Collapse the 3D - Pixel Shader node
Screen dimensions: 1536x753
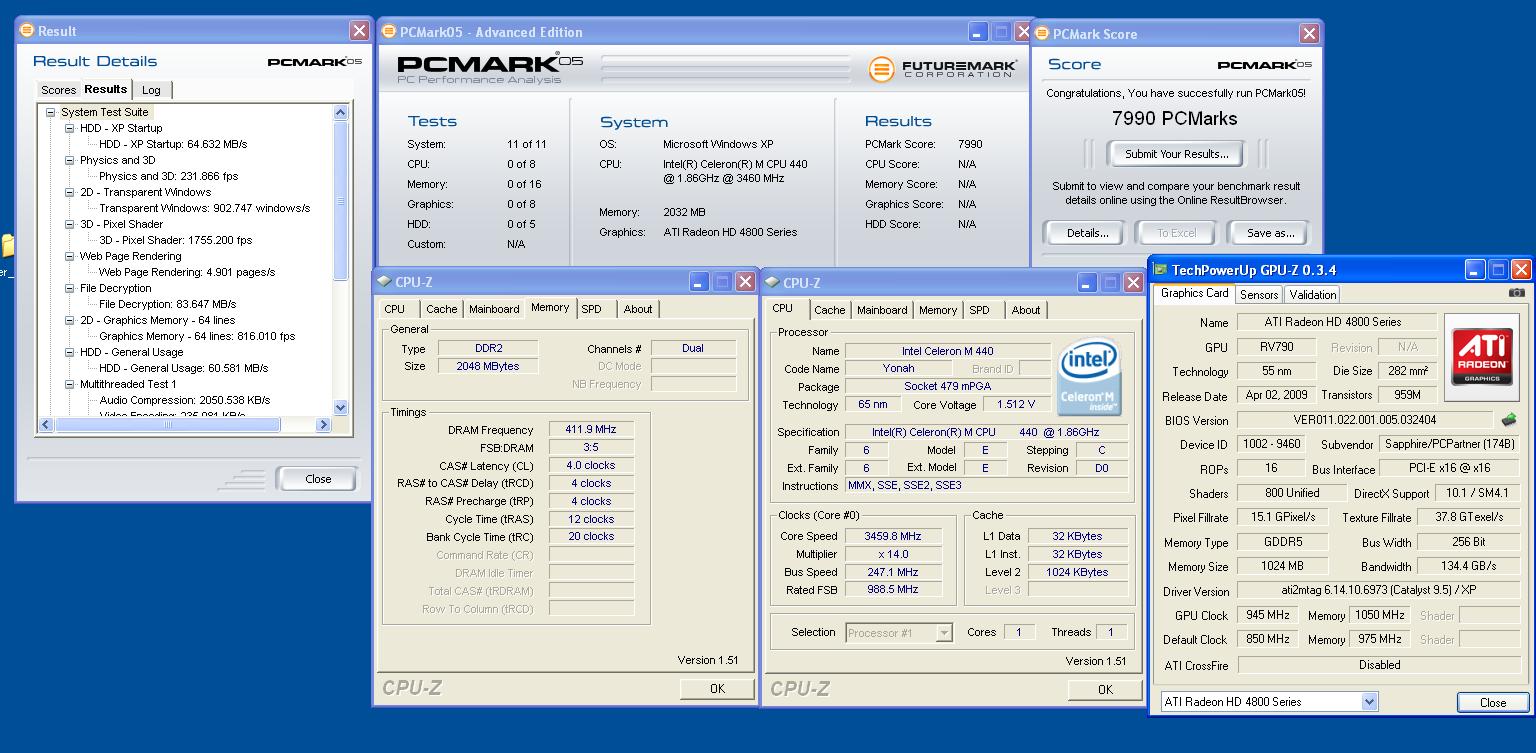click(70, 224)
